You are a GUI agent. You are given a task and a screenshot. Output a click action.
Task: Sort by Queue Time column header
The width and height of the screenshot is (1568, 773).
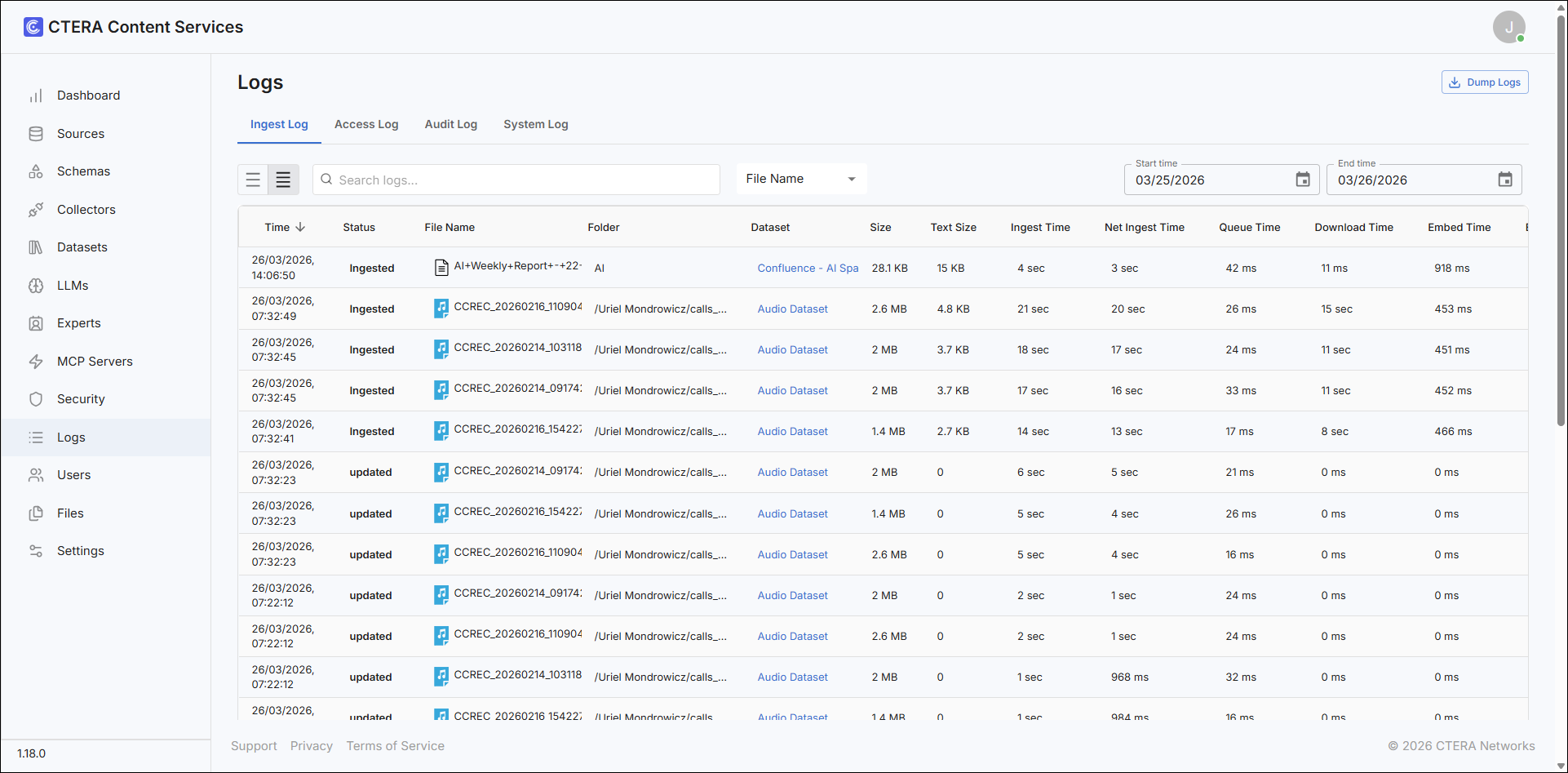pos(1250,227)
